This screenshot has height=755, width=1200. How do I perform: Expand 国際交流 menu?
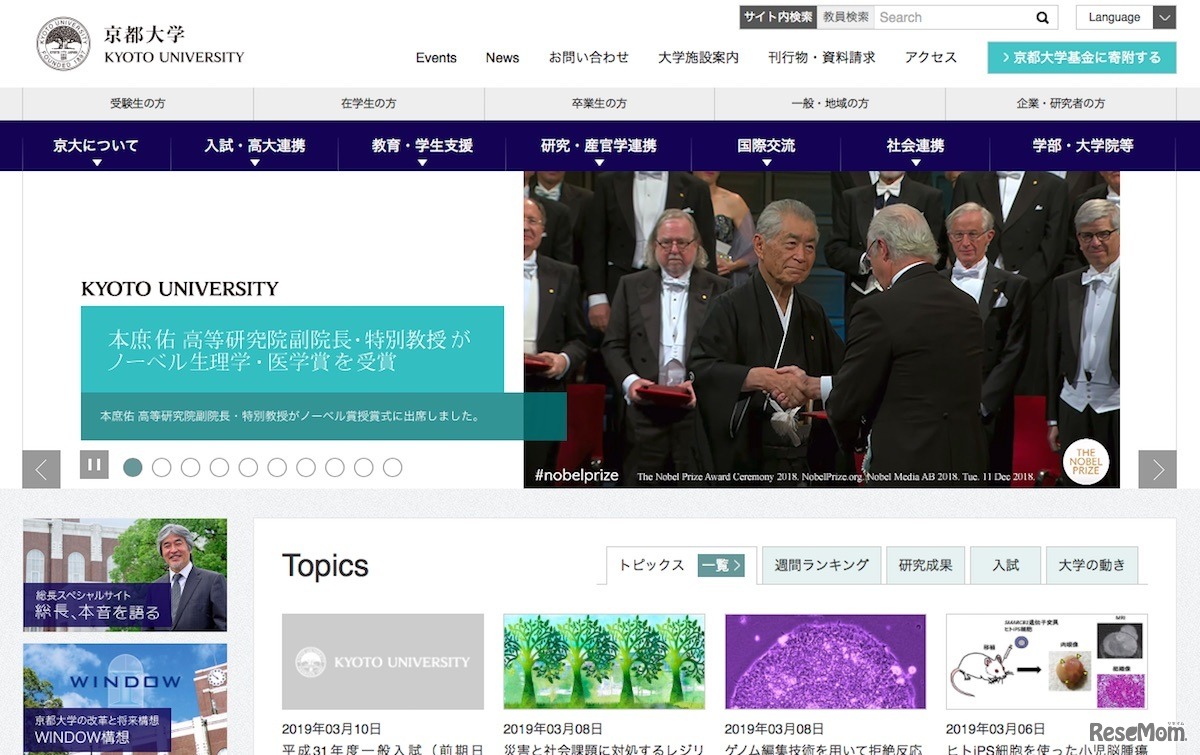coord(766,146)
